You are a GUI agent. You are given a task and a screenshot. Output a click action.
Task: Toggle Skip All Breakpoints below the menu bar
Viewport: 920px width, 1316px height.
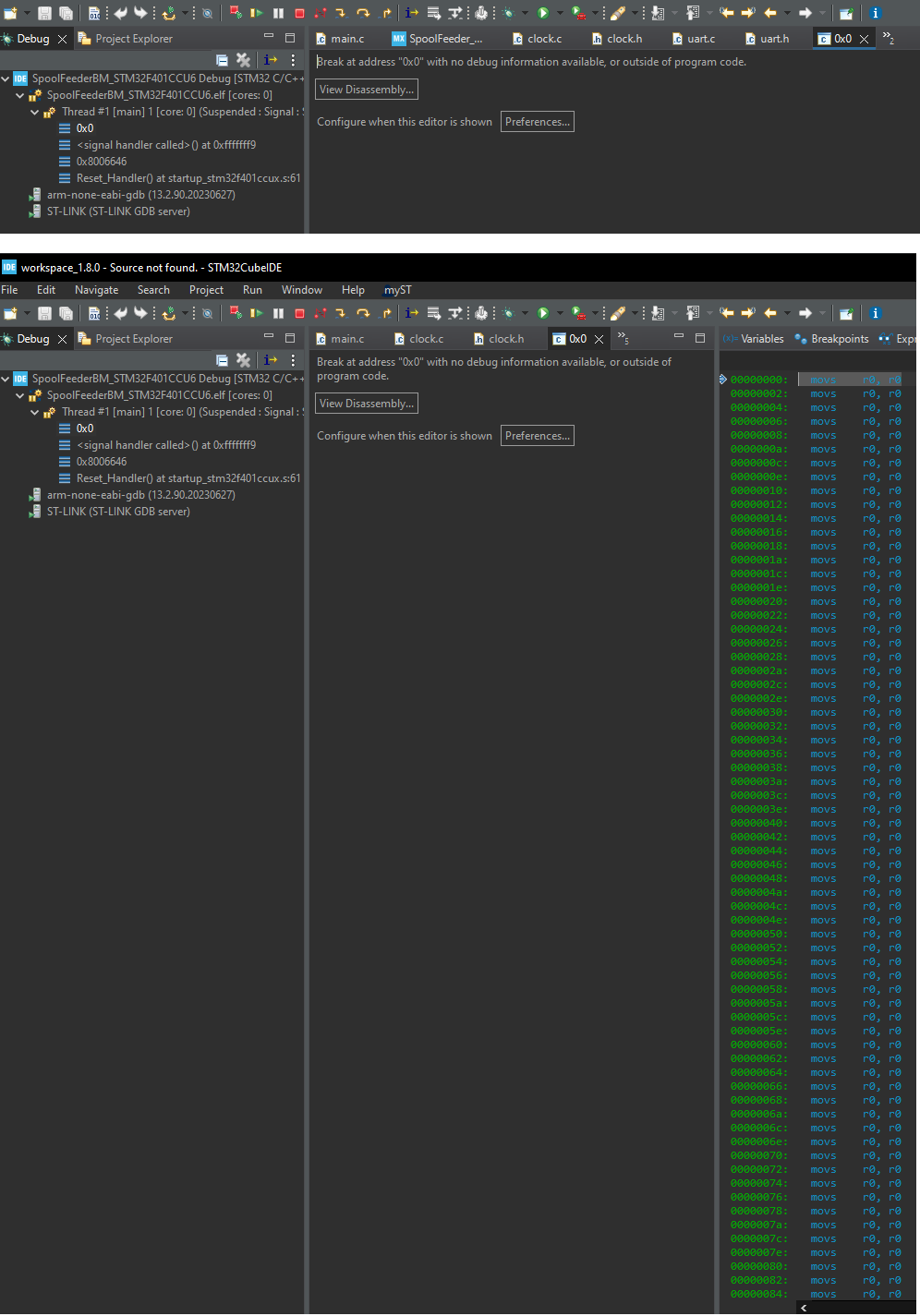pyautogui.click(x=207, y=314)
